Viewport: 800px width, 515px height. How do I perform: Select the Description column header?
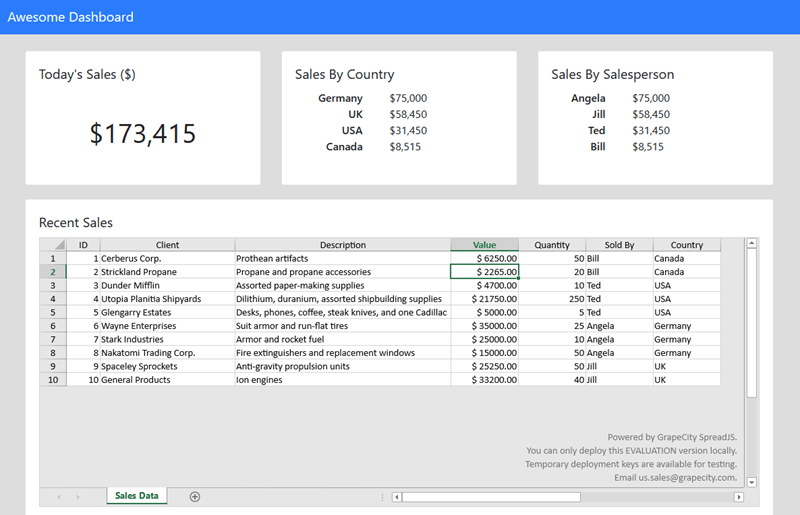tap(342, 244)
